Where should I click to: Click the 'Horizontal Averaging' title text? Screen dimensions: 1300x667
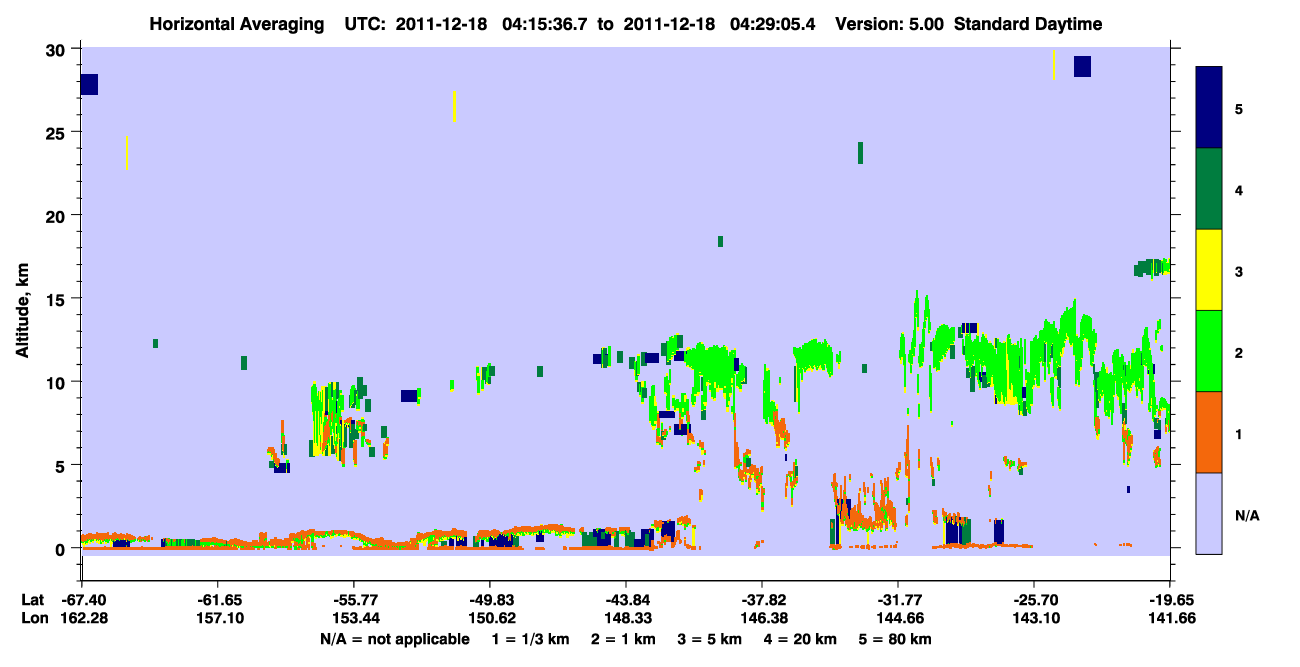[x=239, y=24]
